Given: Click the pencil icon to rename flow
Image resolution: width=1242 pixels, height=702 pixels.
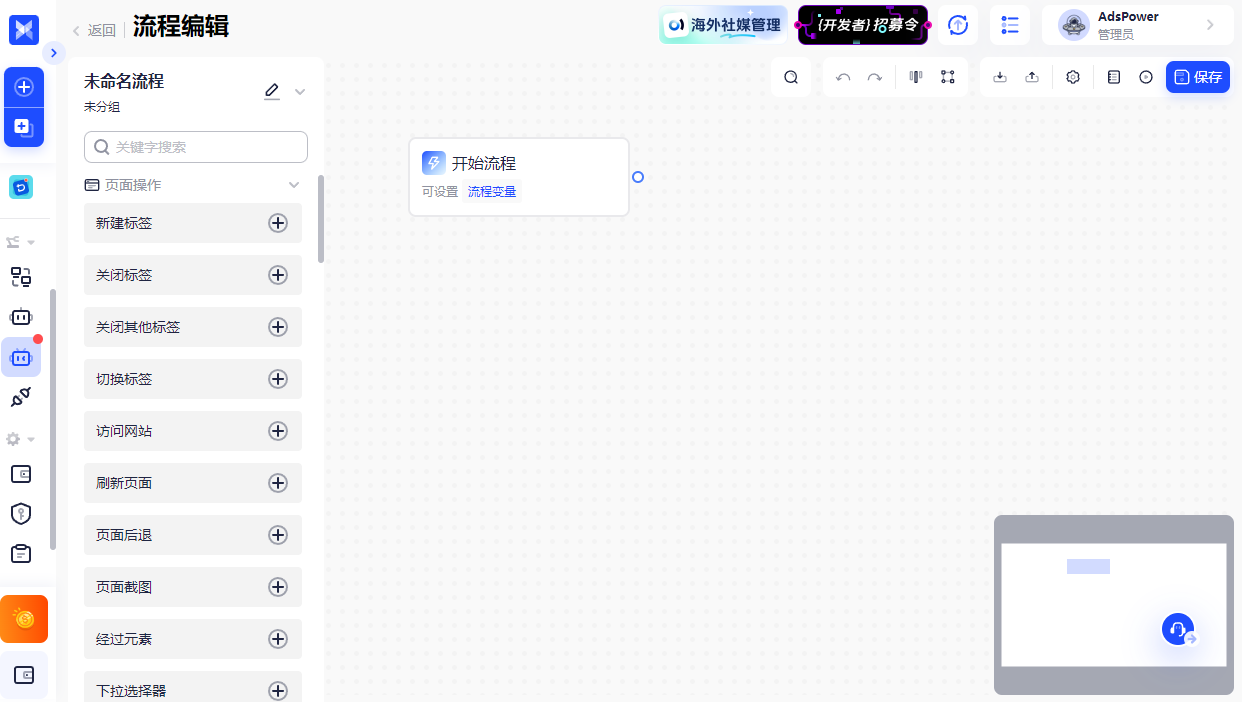Looking at the screenshot, I should point(271,90).
